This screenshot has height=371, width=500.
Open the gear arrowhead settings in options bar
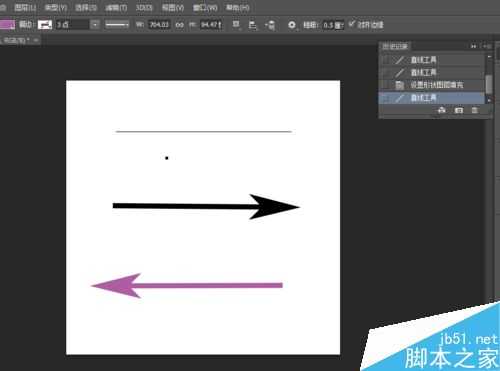click(x=292, y=25)
